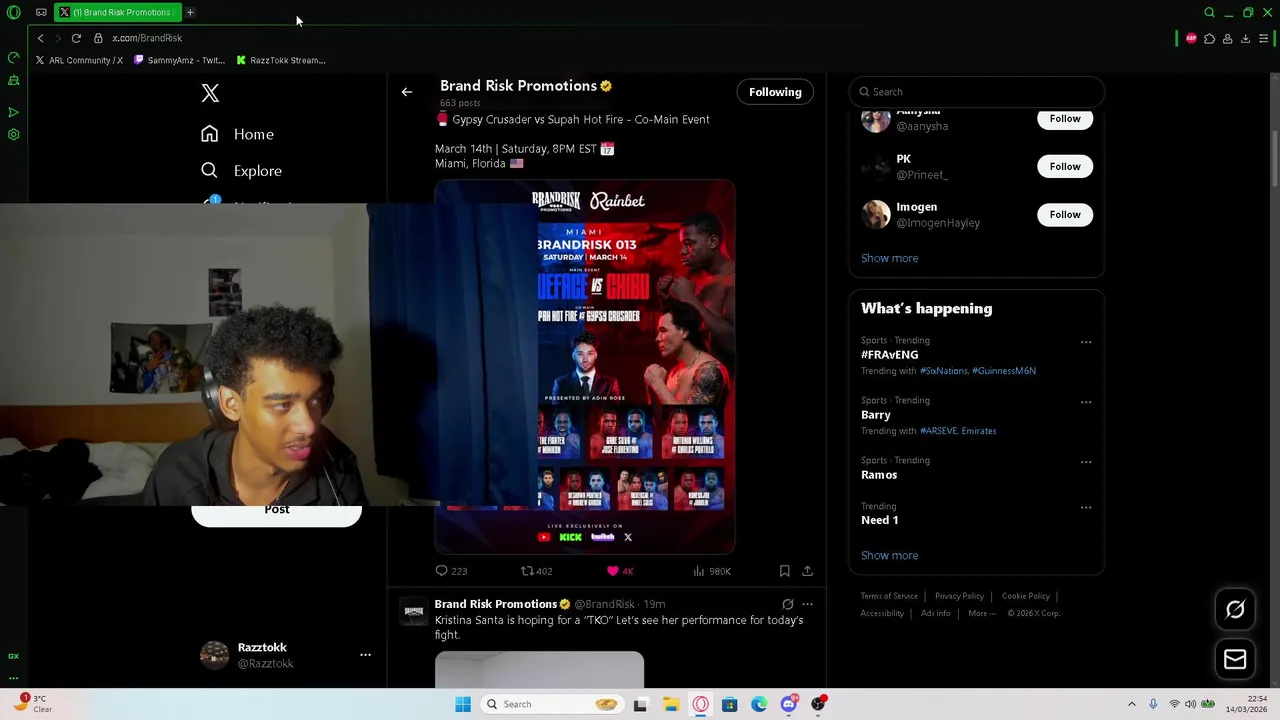This screenshot has height=720, width=1280.
Task: Open GX Control speedometer sidebar icon
Action: 13,57
